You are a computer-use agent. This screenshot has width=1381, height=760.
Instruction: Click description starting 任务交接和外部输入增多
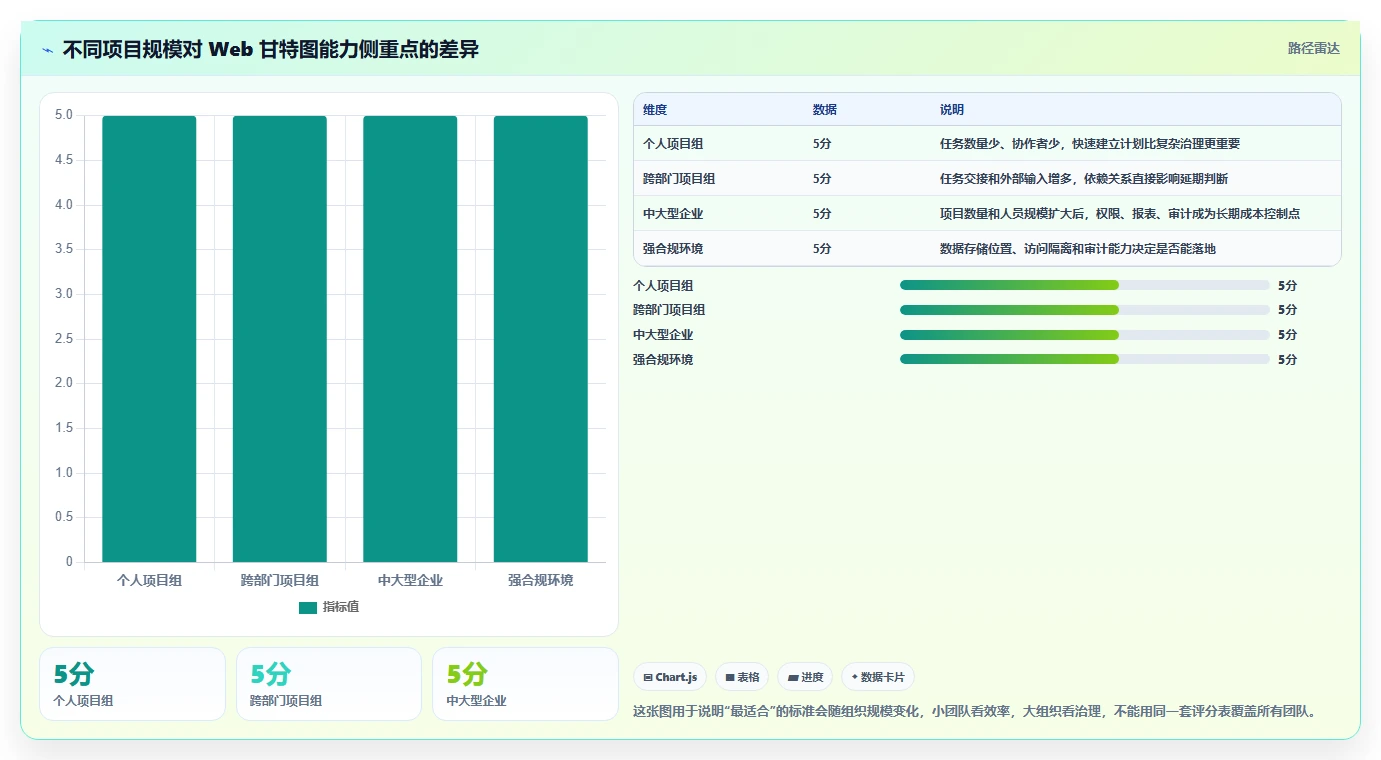click(x=1084, y=179)
